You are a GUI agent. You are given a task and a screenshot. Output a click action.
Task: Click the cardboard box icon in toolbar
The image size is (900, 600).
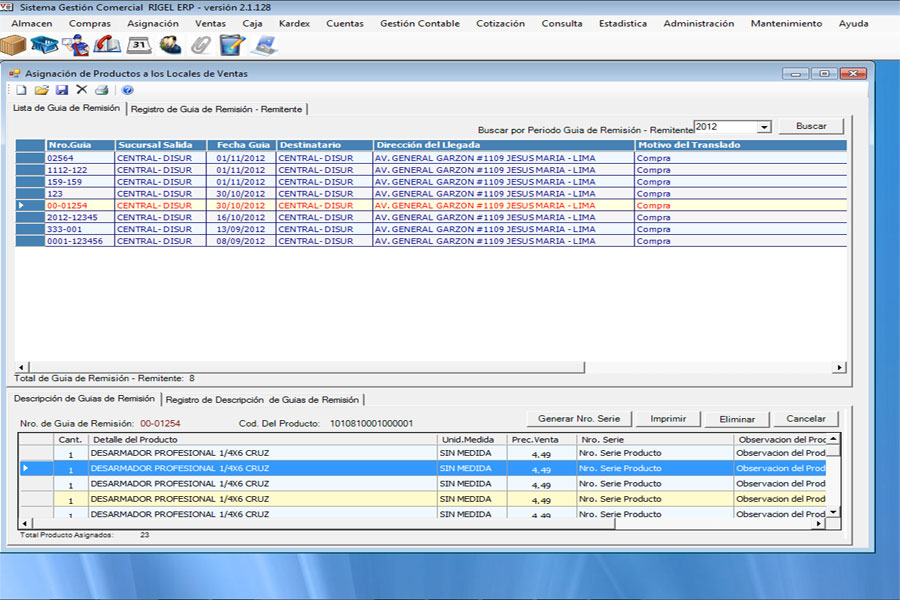pos(13,44)
